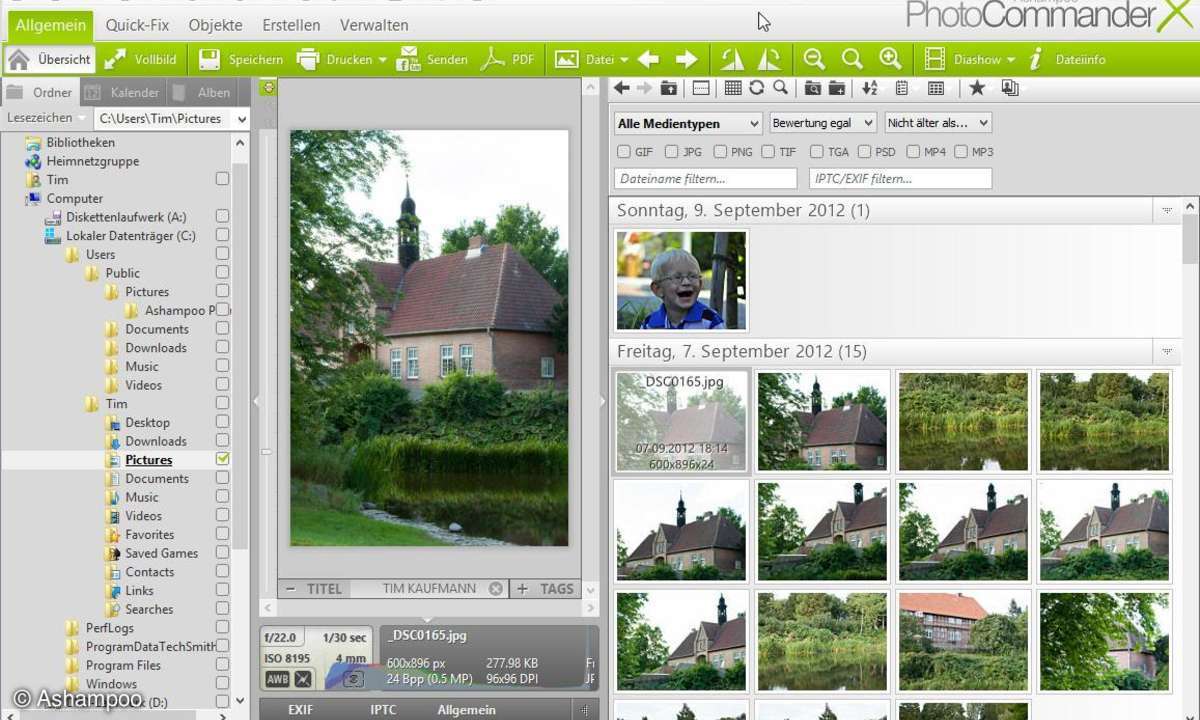Switch to the Alben panel tab

click(x=202, y=92)
